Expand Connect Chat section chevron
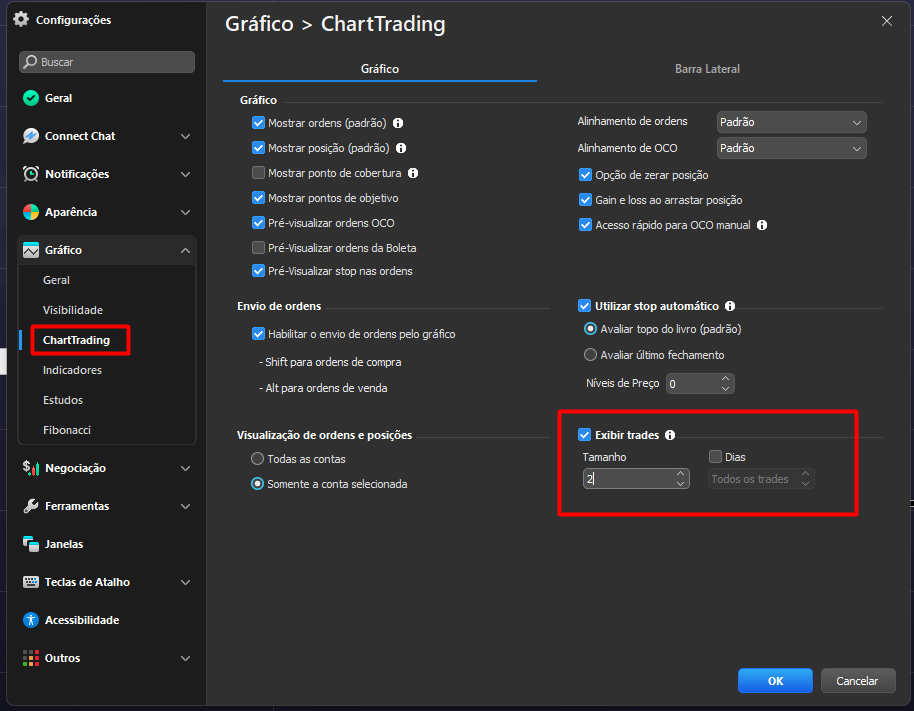Viewport: 914px width, 711px height. 185,136
